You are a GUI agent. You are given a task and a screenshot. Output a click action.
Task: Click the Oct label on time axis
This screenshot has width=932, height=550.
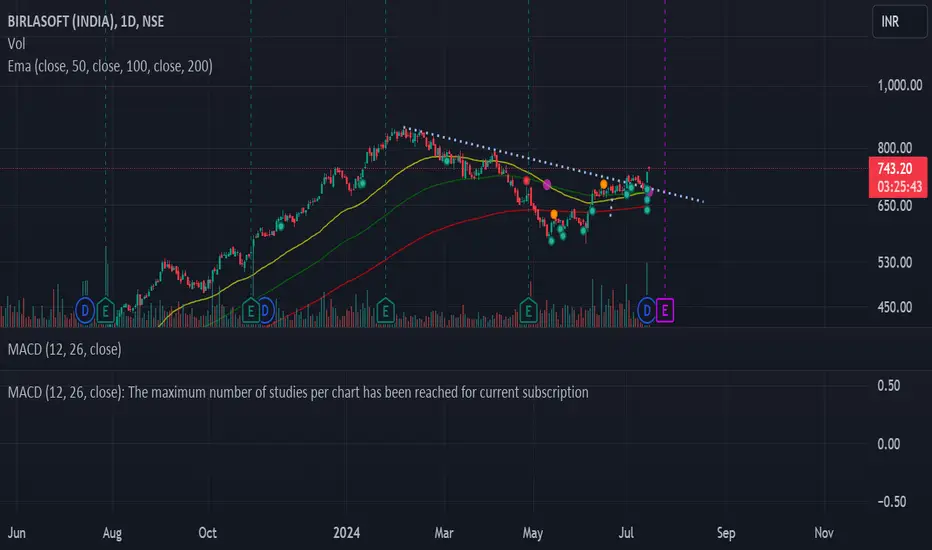(x=207, y=533)
